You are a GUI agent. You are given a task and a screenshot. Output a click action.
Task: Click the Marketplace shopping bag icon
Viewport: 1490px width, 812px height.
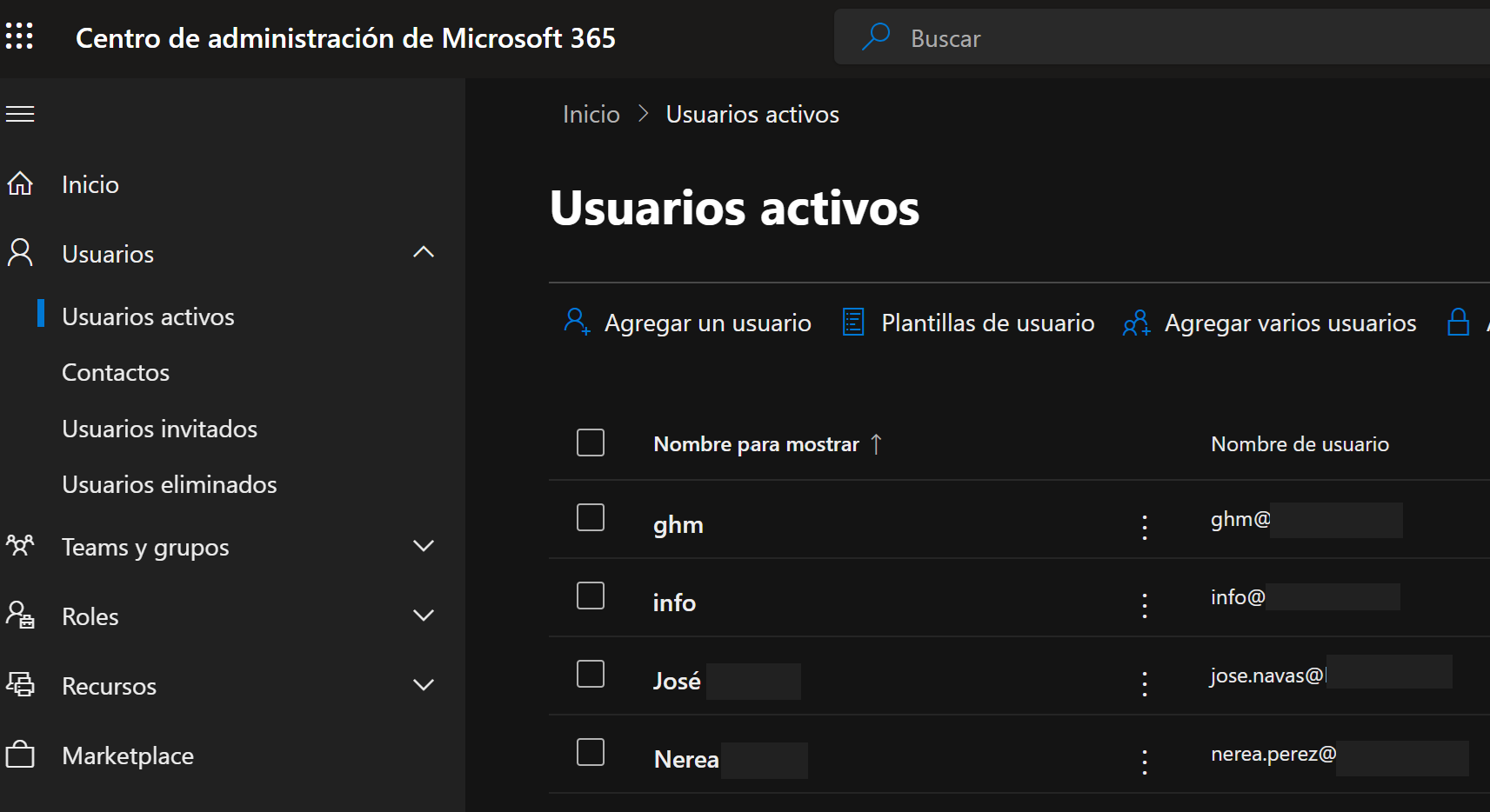pyautogui.click(x=20, y=755)
